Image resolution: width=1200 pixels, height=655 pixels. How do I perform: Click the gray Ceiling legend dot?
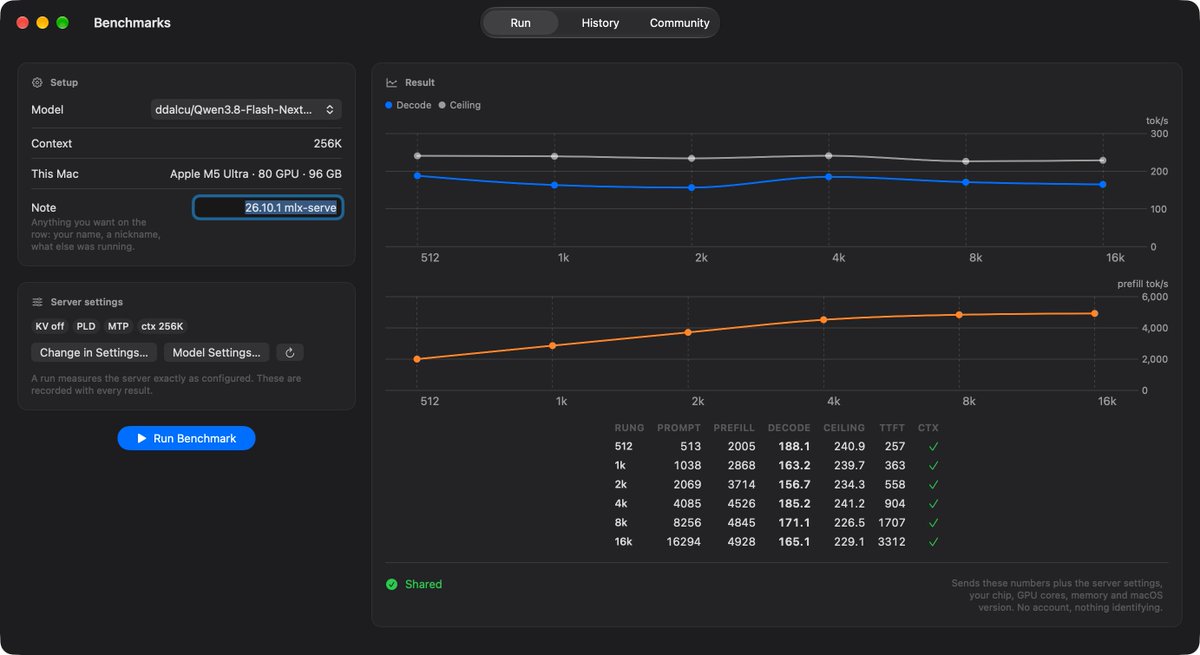[x=441, y=105]
